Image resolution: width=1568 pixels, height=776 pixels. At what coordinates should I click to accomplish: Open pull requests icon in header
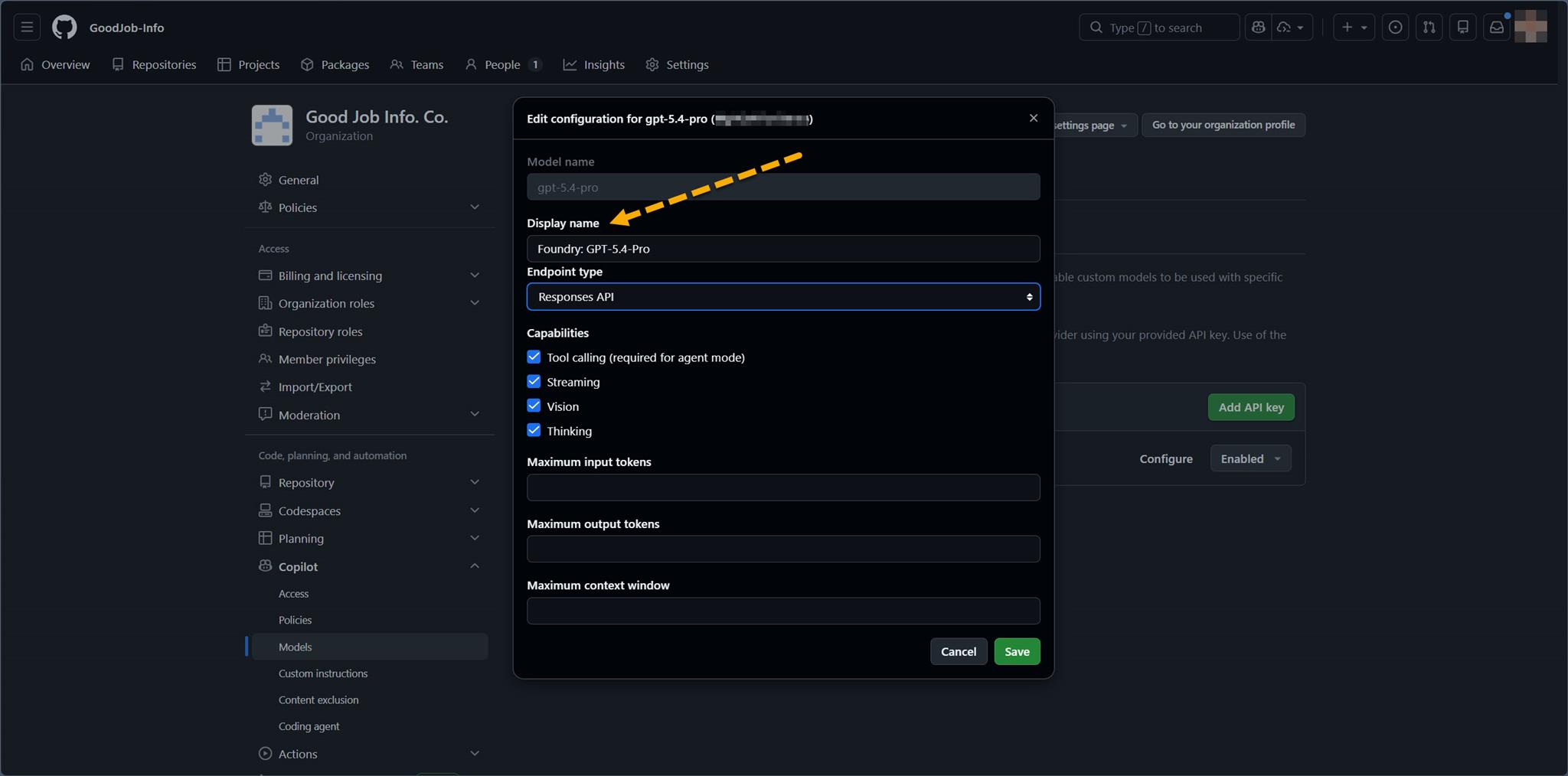point(1429,28)
